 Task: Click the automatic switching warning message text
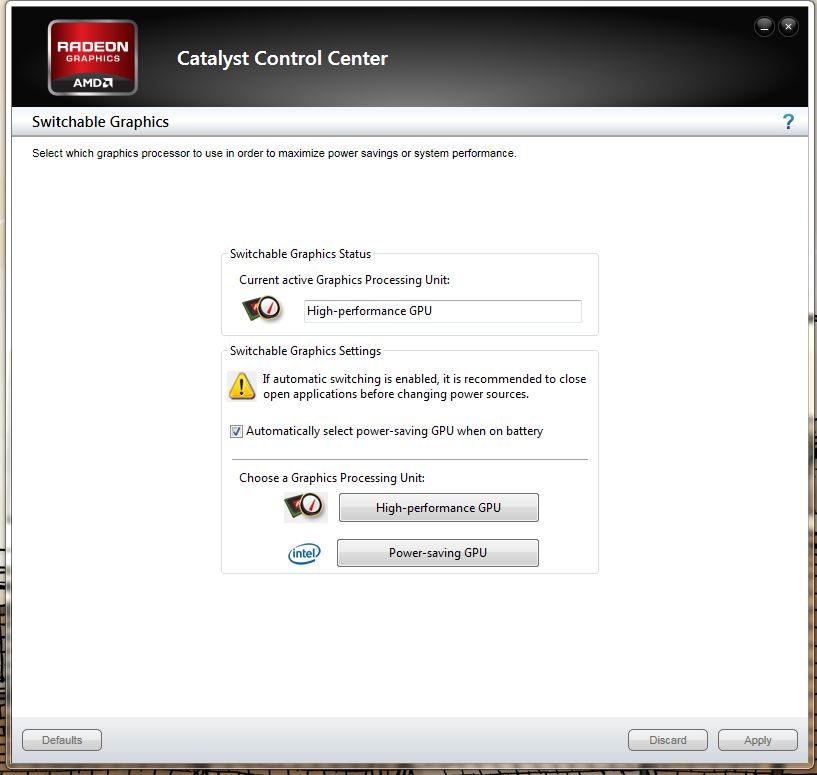point(424,386)
